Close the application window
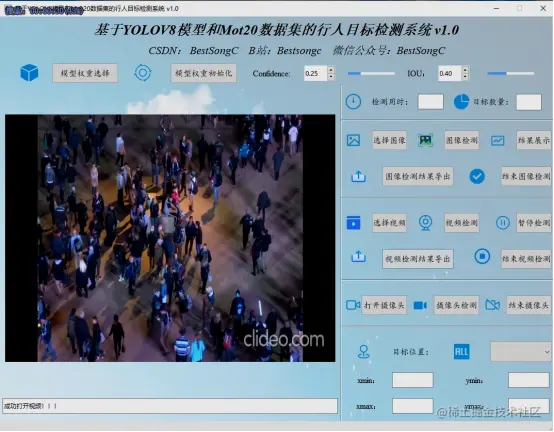 click(543, 8)
